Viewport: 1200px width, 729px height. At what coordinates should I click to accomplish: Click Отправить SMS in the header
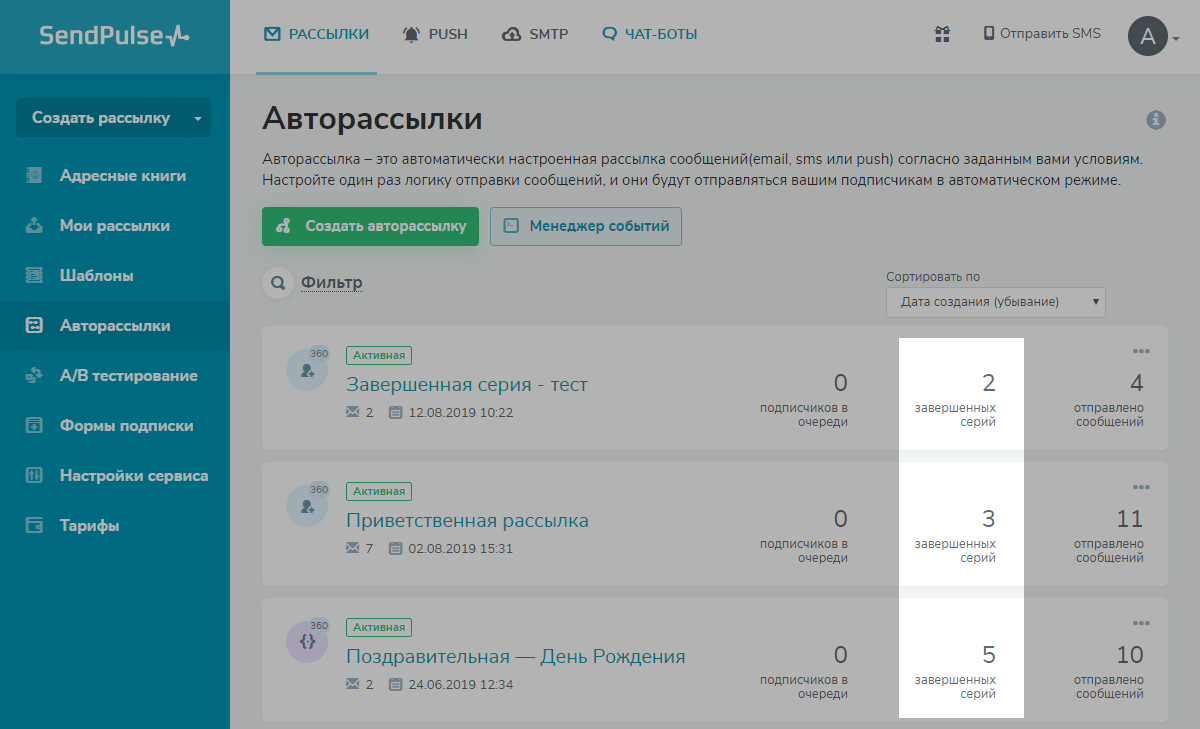(x=1042, y=33)
